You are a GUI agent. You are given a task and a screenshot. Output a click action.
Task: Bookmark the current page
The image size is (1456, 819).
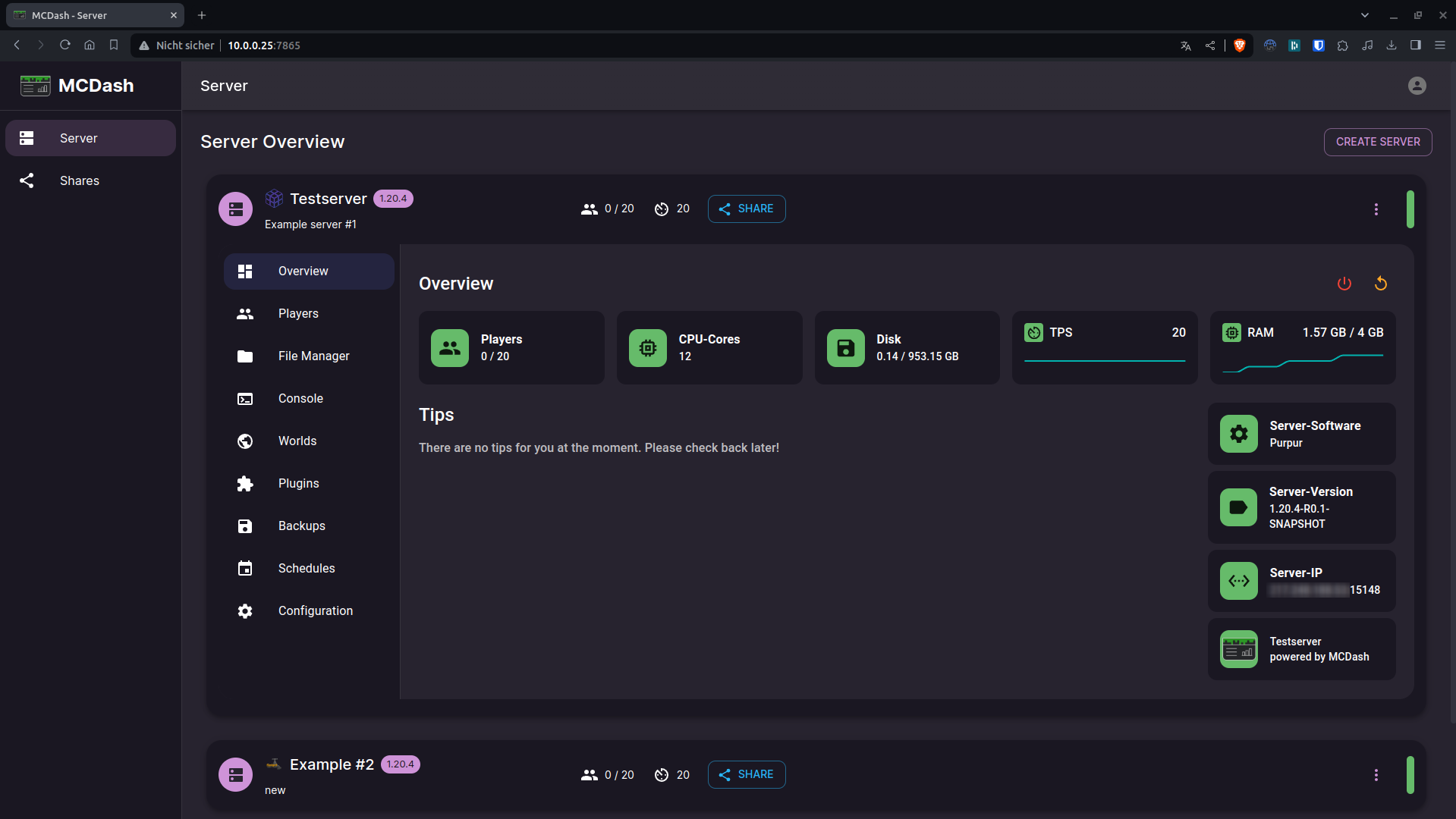point(113,45)
